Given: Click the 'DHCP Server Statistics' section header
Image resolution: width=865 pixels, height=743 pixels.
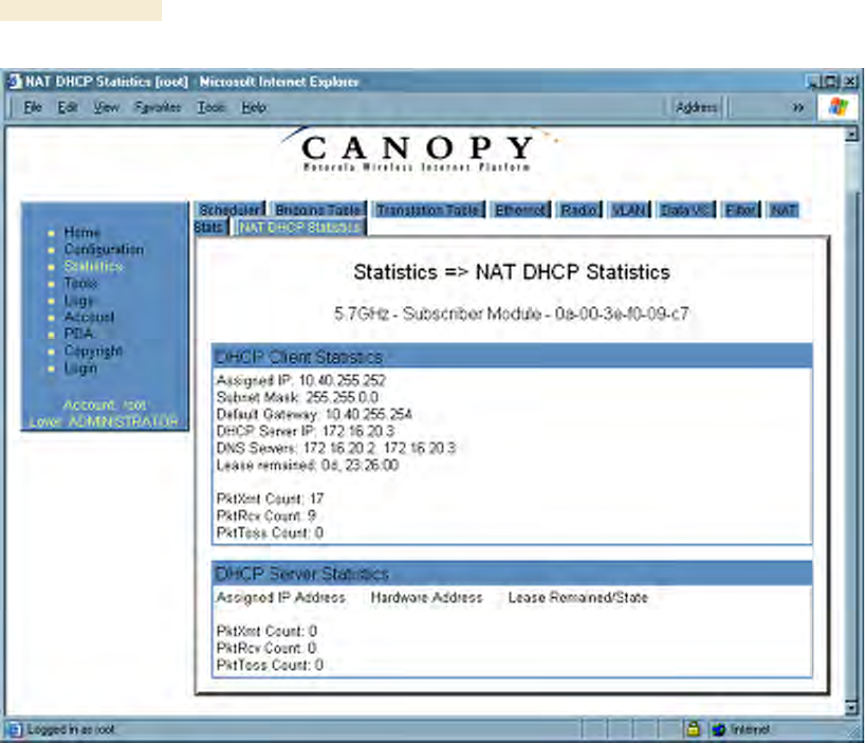Looking at the screenshot, I should [511, 574].
